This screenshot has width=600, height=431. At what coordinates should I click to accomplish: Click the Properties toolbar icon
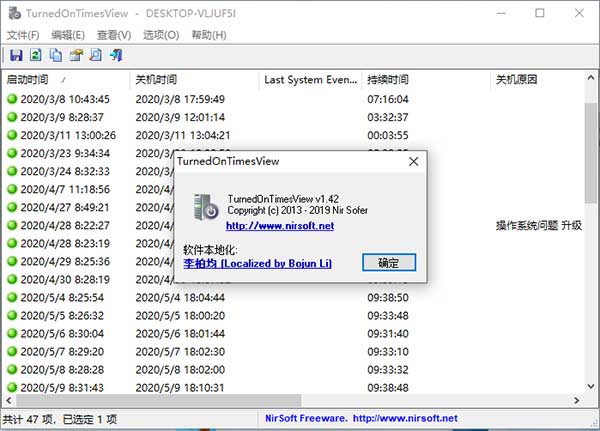[75, 55]
